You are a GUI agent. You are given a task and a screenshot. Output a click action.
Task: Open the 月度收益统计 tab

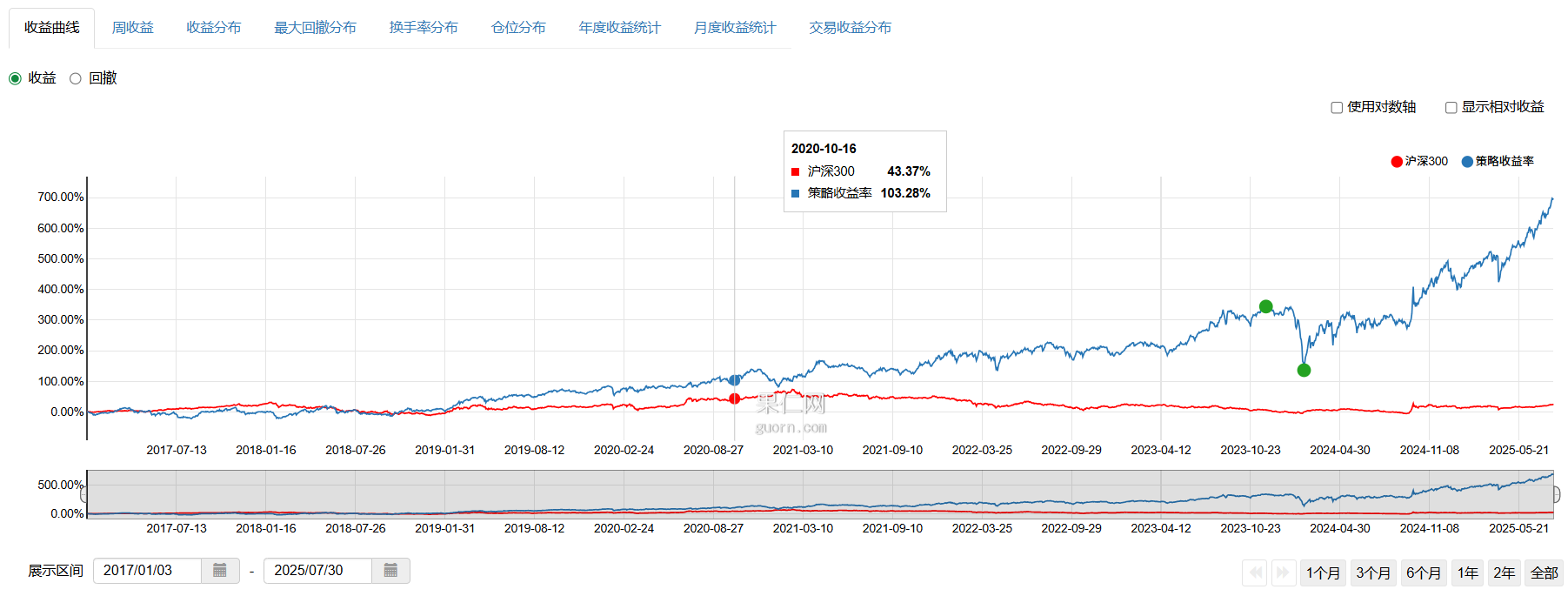coord(734,28)
